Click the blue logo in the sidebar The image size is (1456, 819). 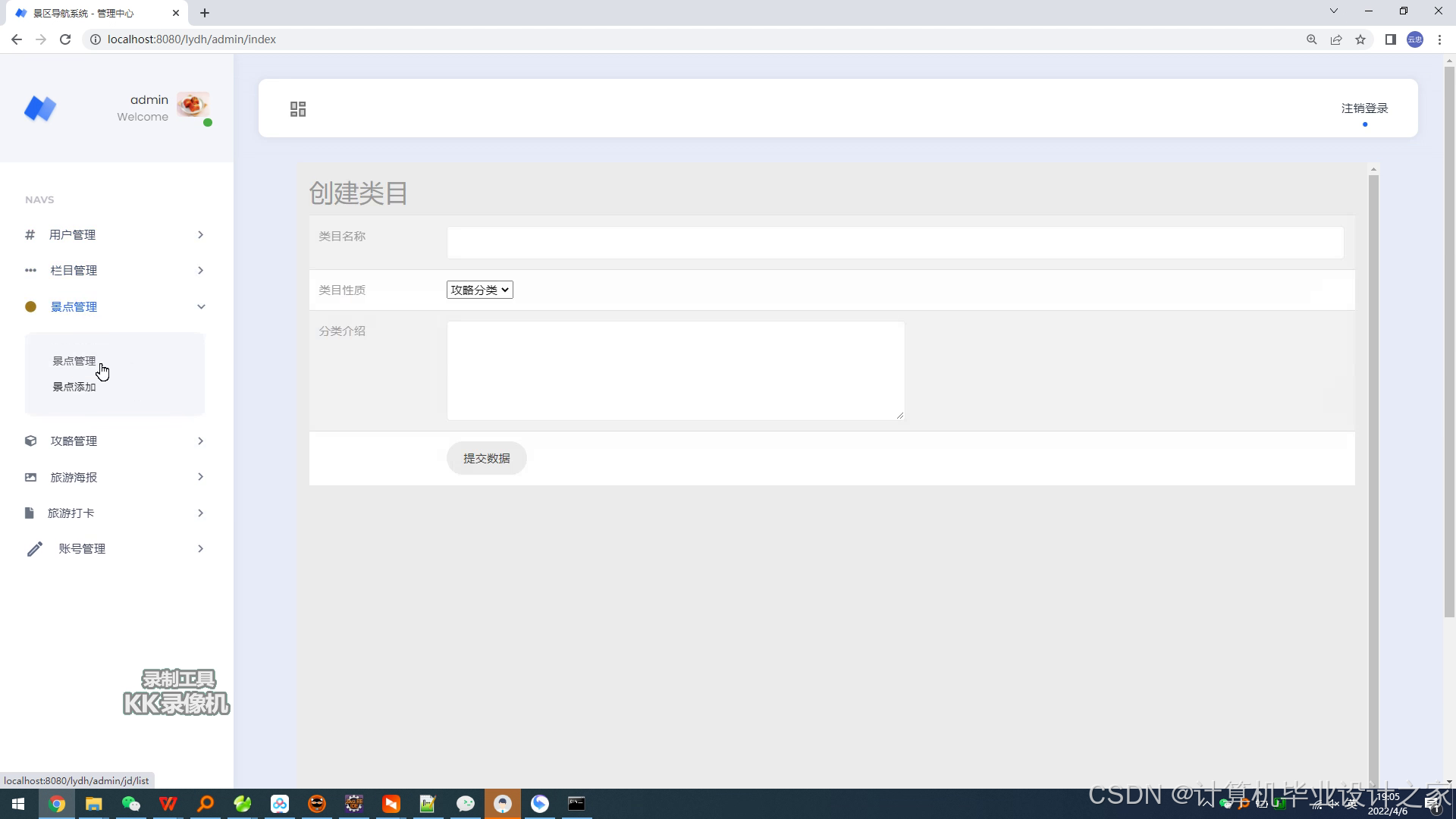click(x=40, y=108)
